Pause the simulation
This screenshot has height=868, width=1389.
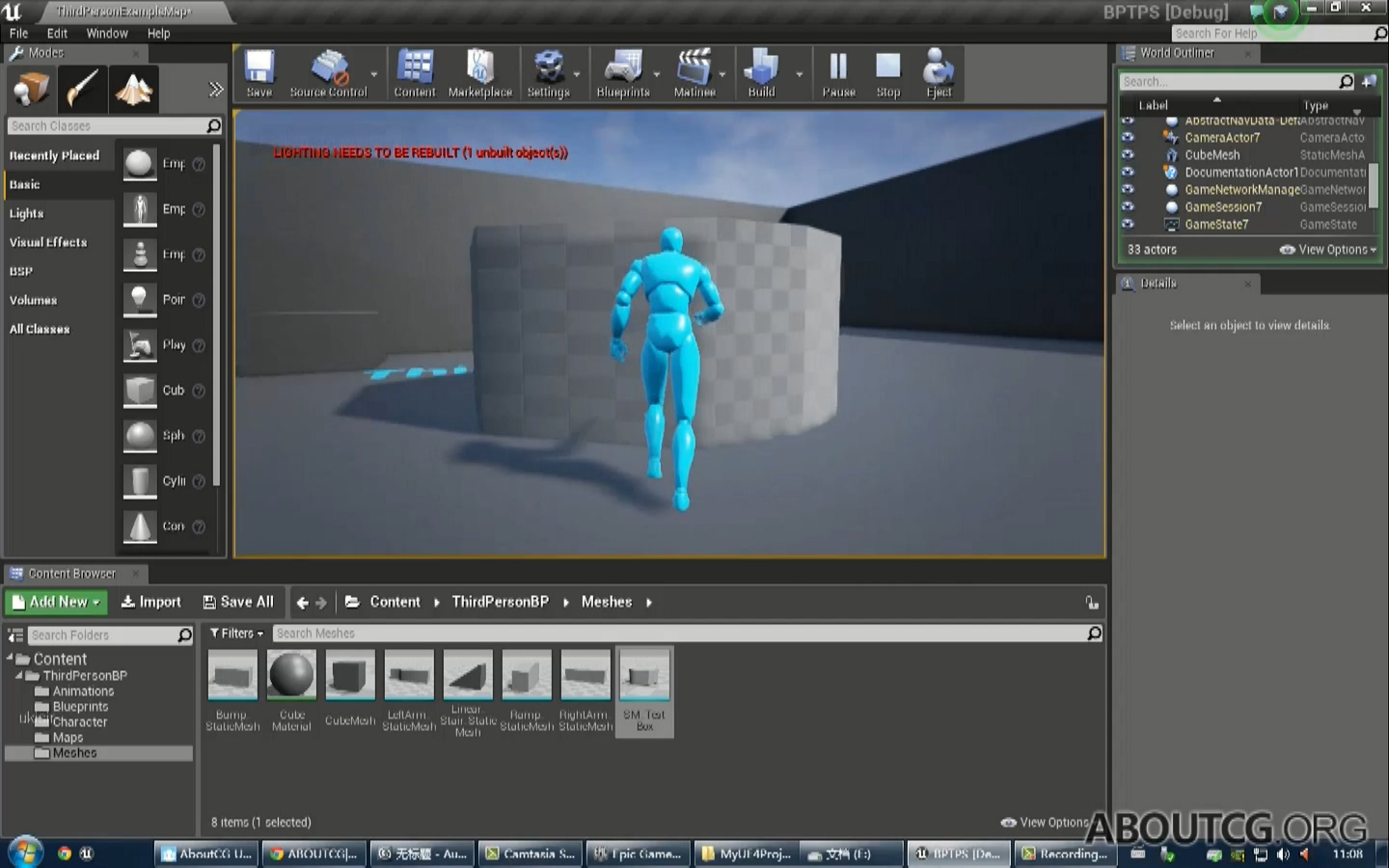[838, 73]
